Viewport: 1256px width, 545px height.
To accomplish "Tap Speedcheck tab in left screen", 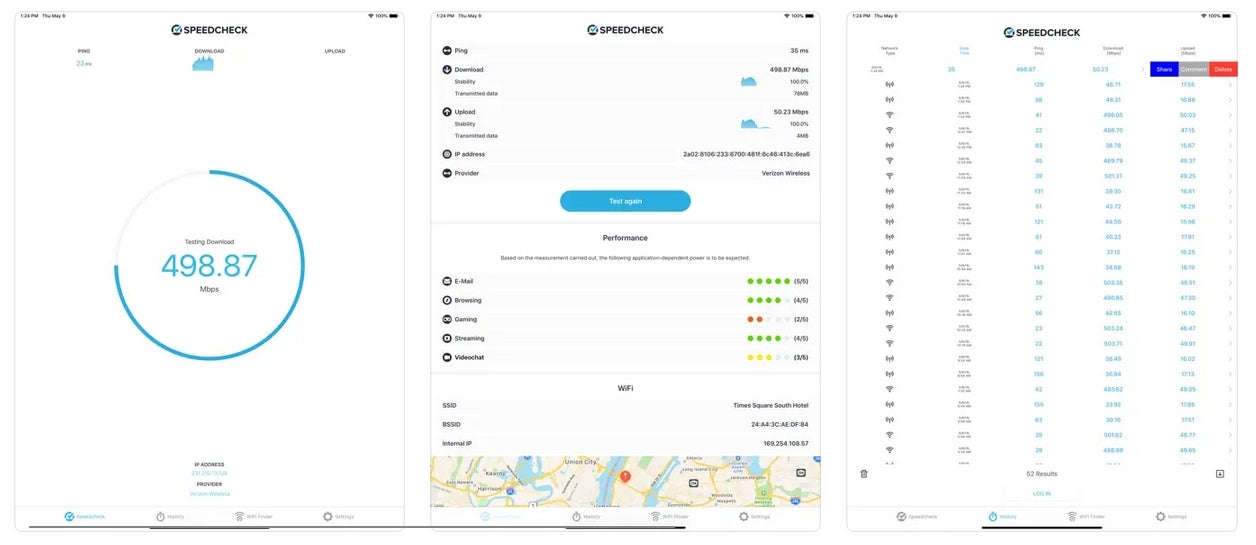I will tap(84, 517).
